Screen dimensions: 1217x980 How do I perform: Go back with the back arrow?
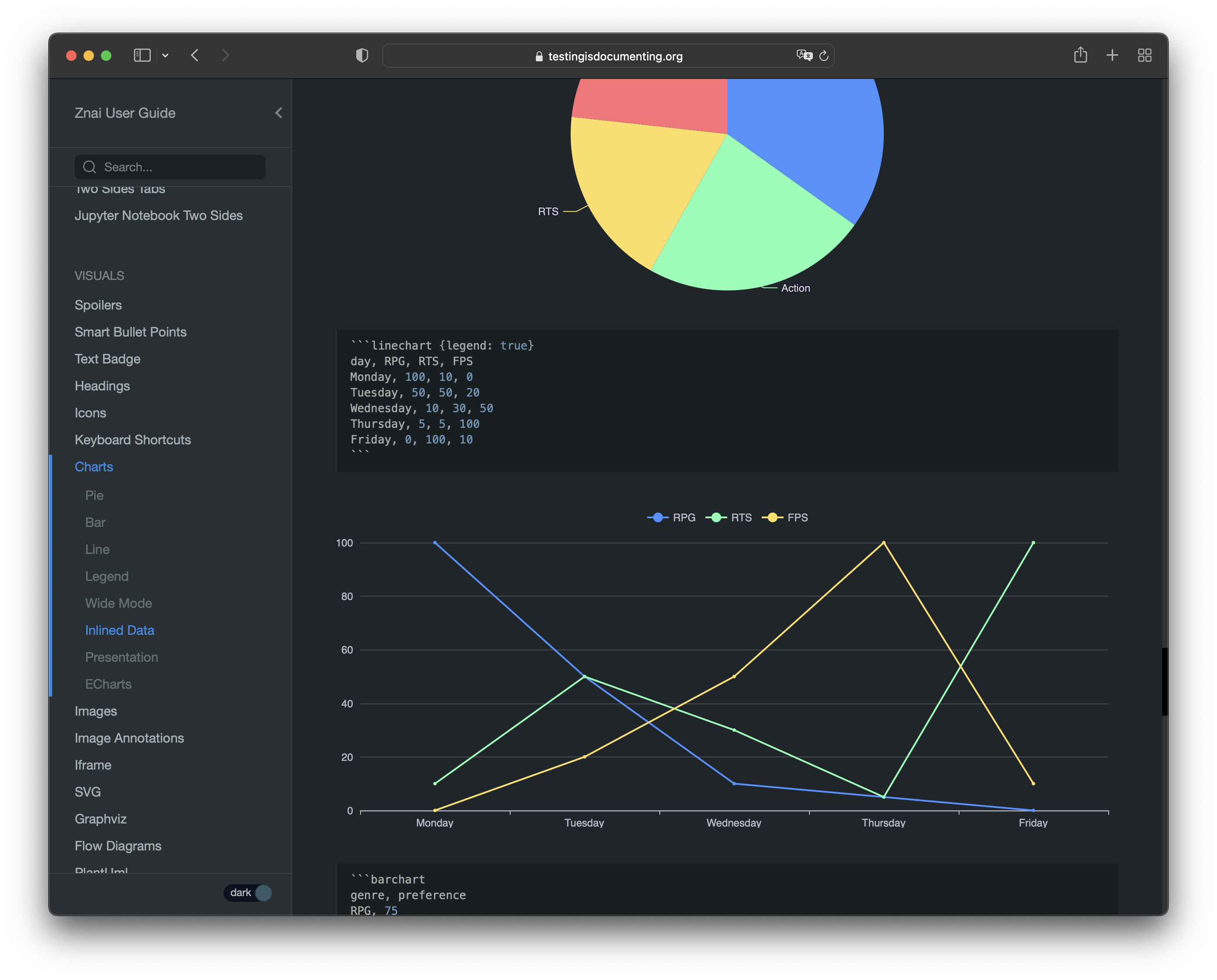click(195, 55)
